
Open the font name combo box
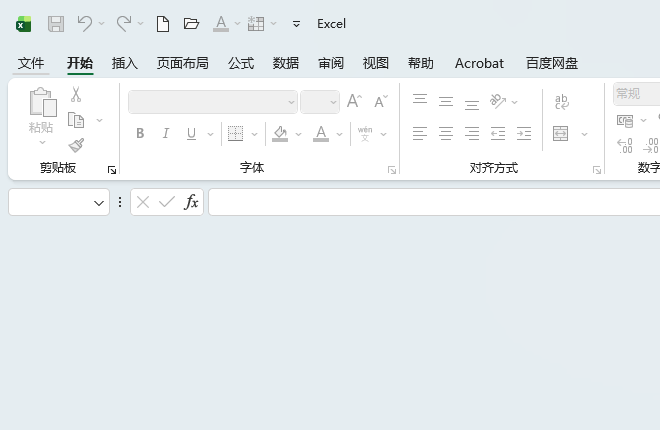click(213, 102)
